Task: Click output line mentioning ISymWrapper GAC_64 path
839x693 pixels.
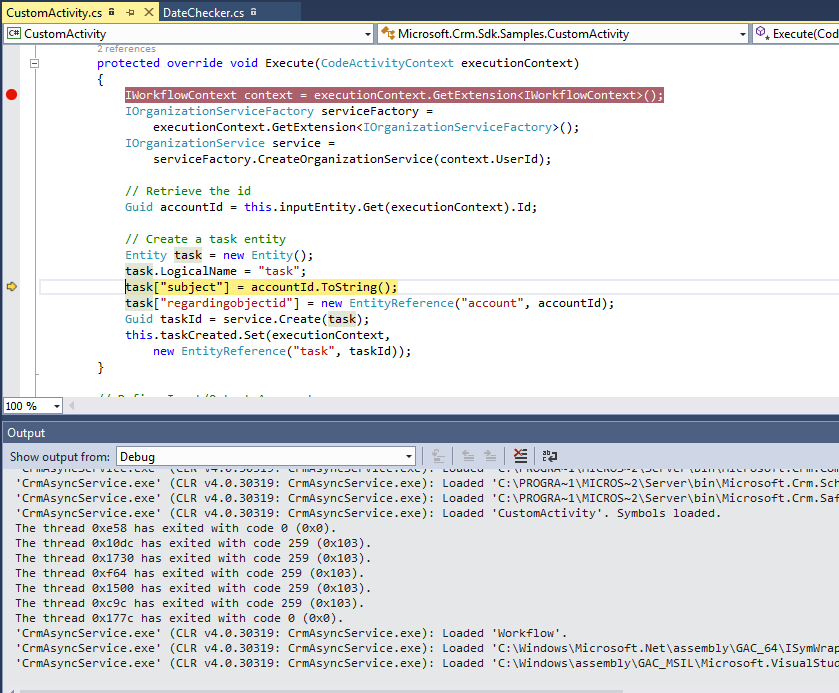Action: pyautogui.click(x=427, y=648)
